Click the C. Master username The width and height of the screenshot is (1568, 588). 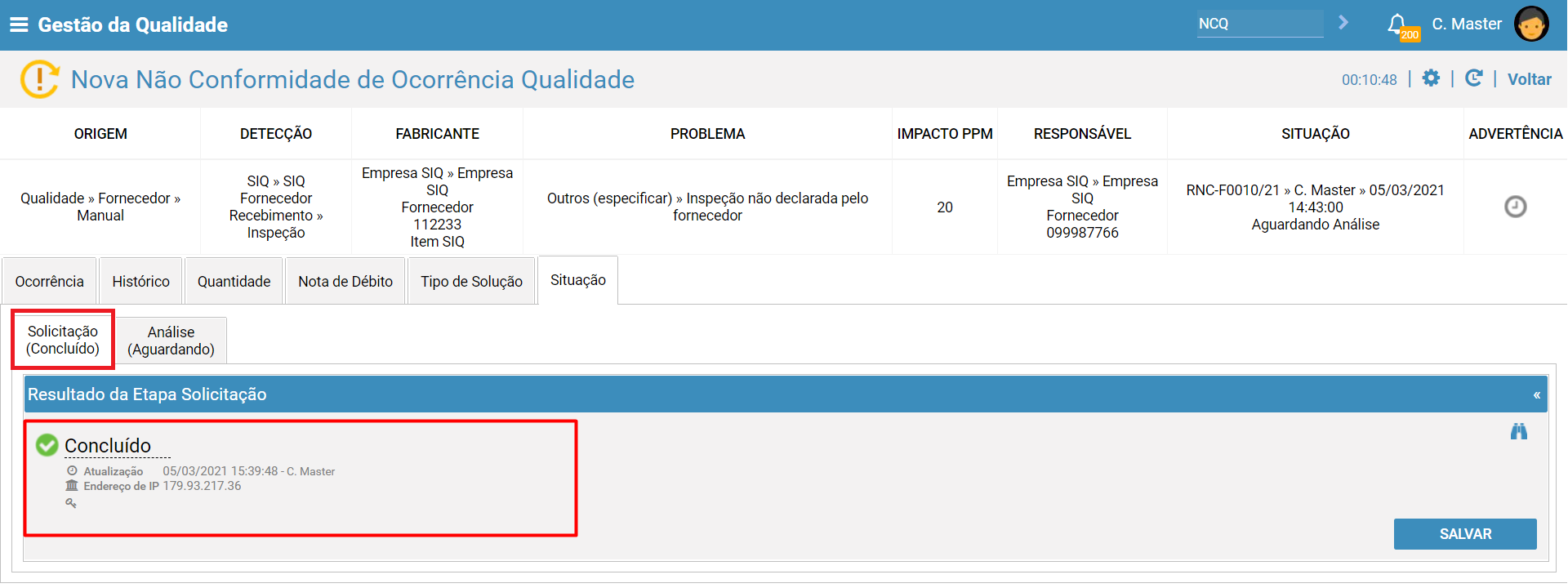(x=1467, y=24)
